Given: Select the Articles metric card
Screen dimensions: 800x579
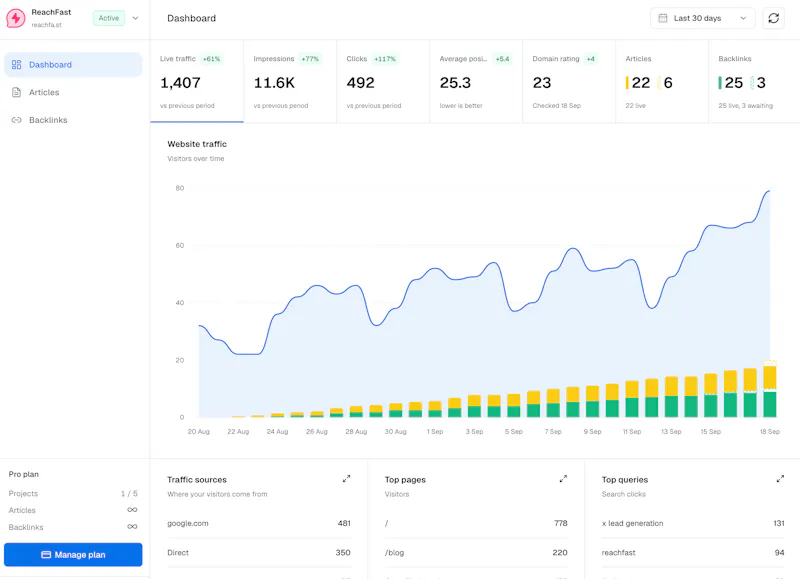Looking at the screenshot, I should (x=662, y=81).
